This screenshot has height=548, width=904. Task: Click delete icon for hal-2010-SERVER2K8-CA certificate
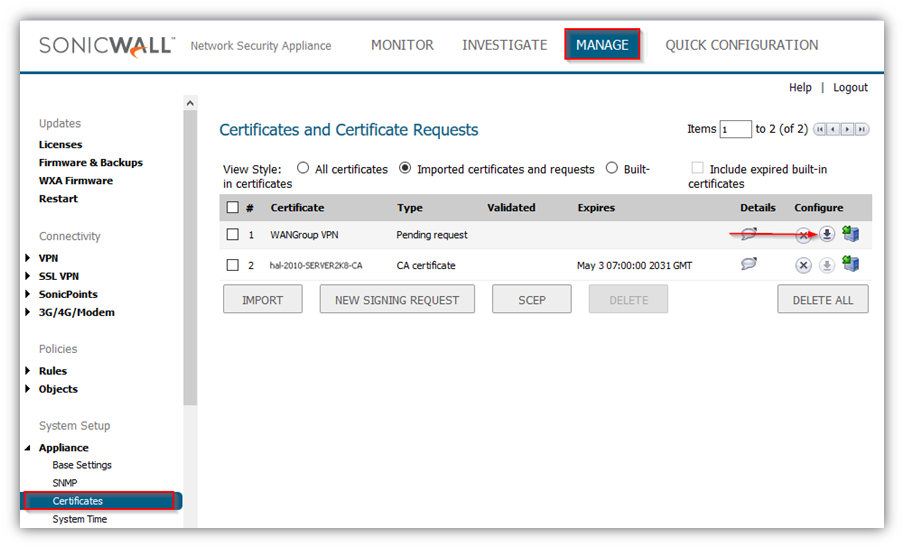pyautogui.click(x=803, y=266)
